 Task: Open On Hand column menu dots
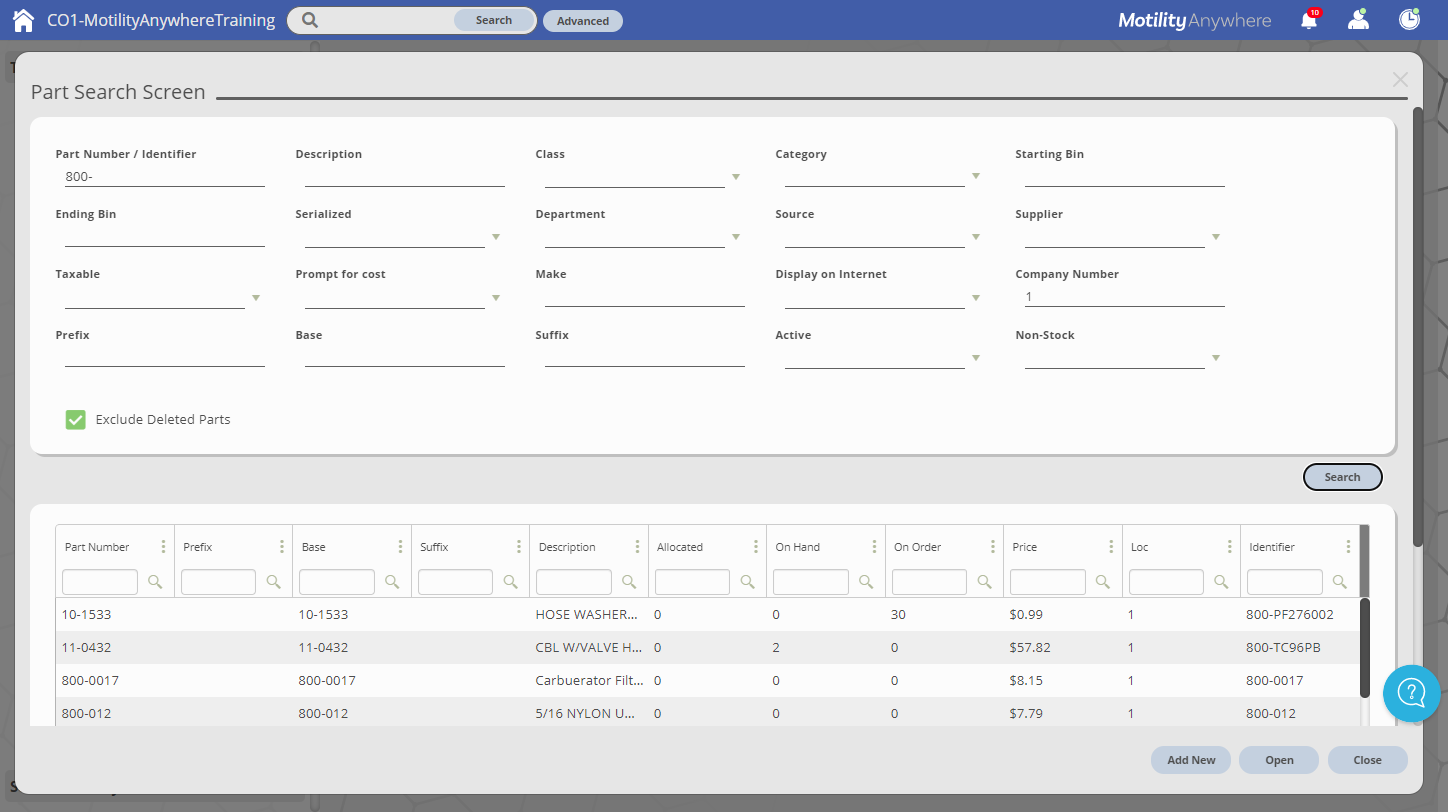[874, 547]
